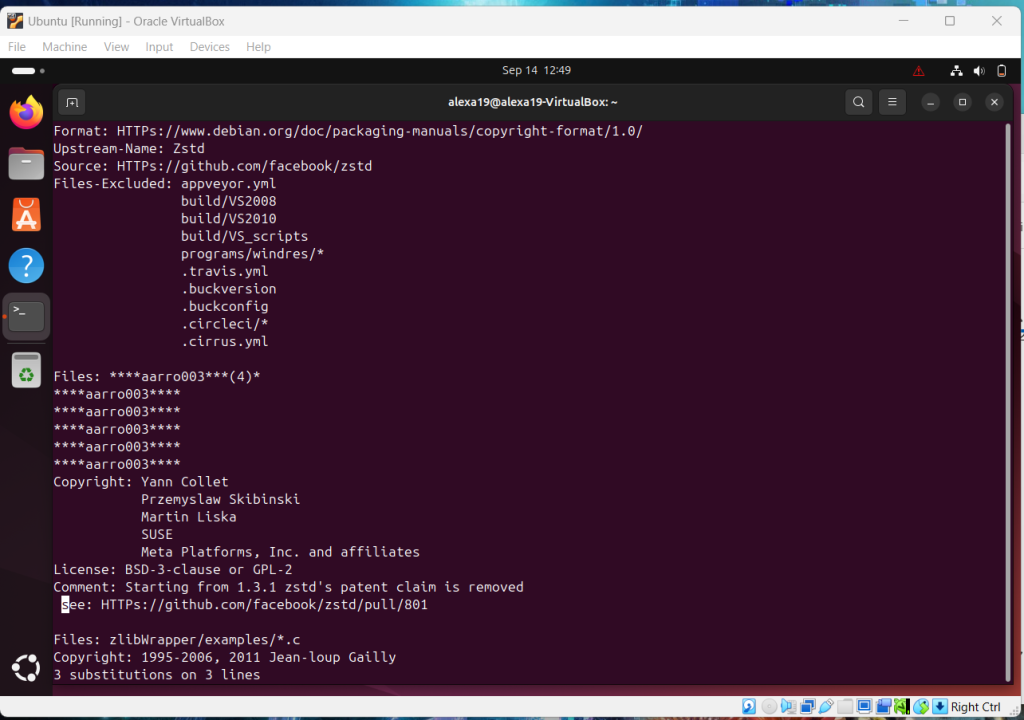
Task: Click the red warning indicator in top bar
Action: [x=919, y=71]
